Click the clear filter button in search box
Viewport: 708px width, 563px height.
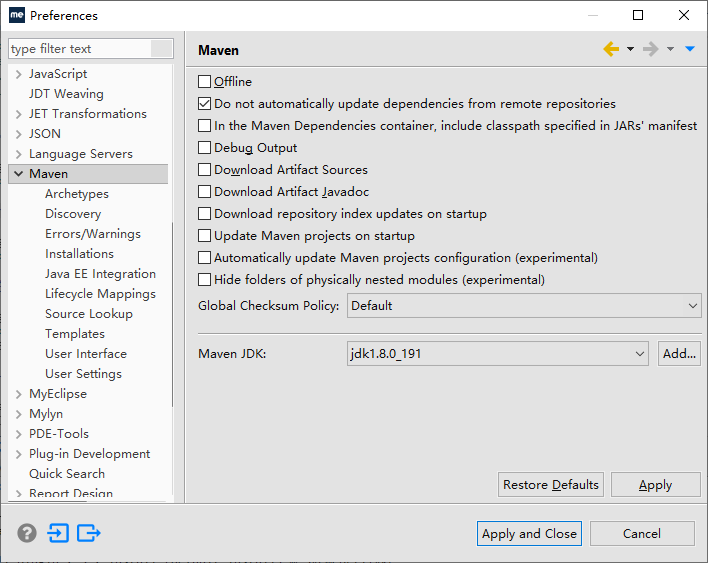pyautogui.click(x=162, y=49)
